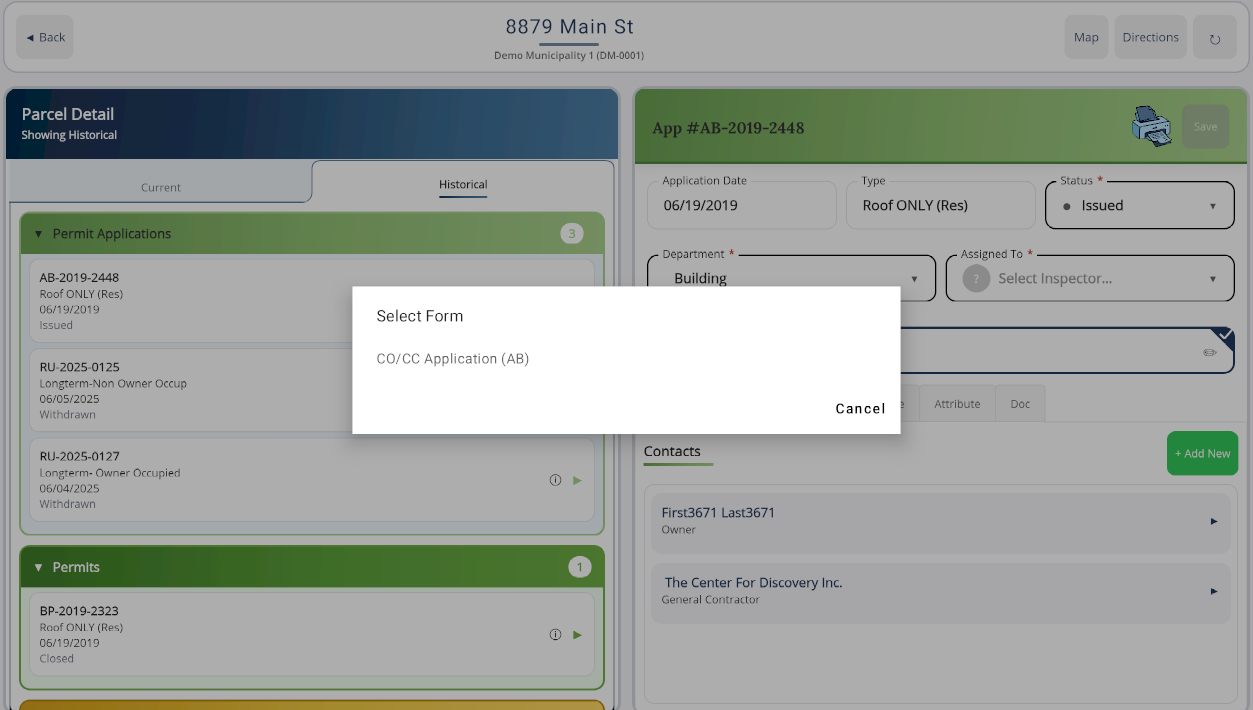Click the 8879 Main St title
The height and width of the screenshot is (710, 1253).
point(569,27)
